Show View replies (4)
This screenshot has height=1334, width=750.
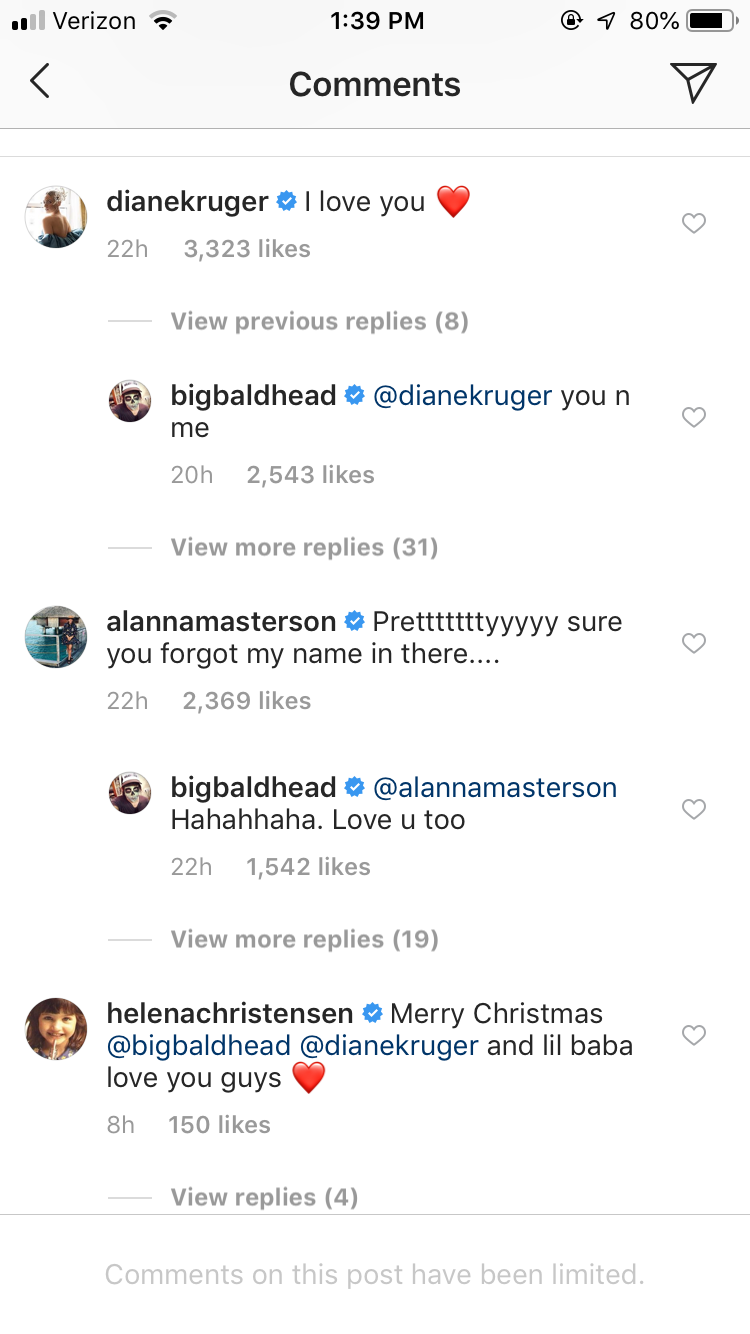[264, 1197]
